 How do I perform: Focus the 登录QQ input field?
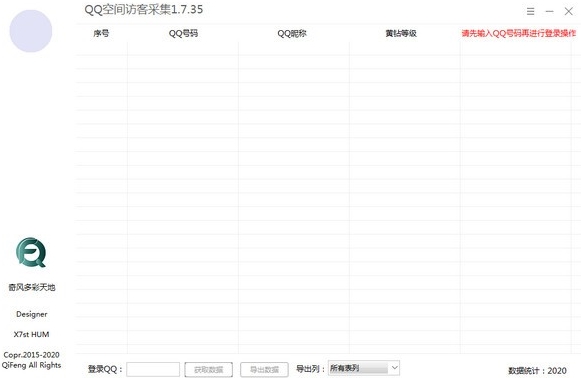(153, 369)
